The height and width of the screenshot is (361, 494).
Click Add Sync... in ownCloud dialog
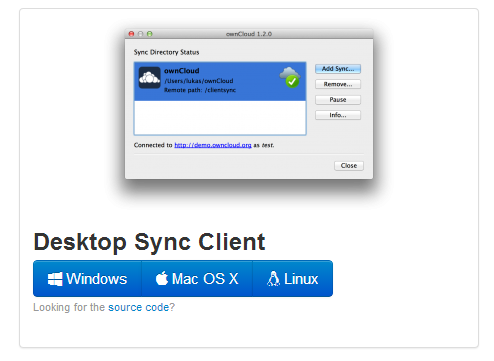click(x=338, y=69)
